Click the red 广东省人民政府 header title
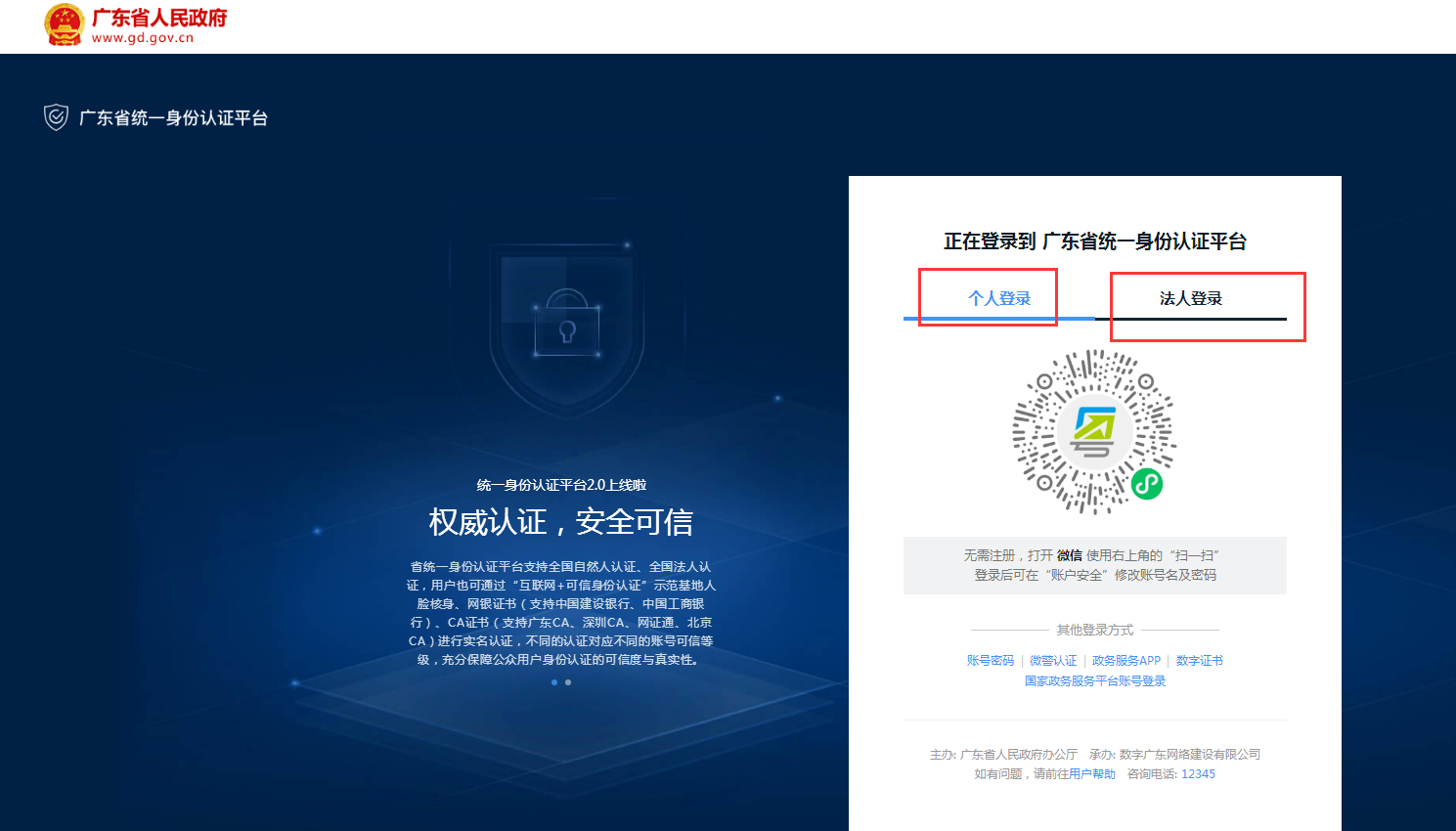The width and height of the screenshot is (1456, 831). click(159, 18)
